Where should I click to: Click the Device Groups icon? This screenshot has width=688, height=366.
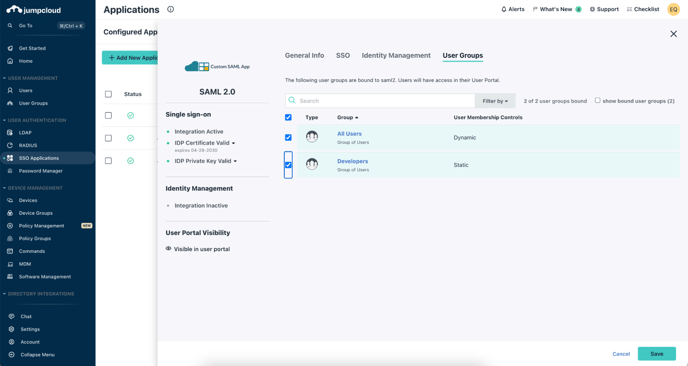click(10, 213)
